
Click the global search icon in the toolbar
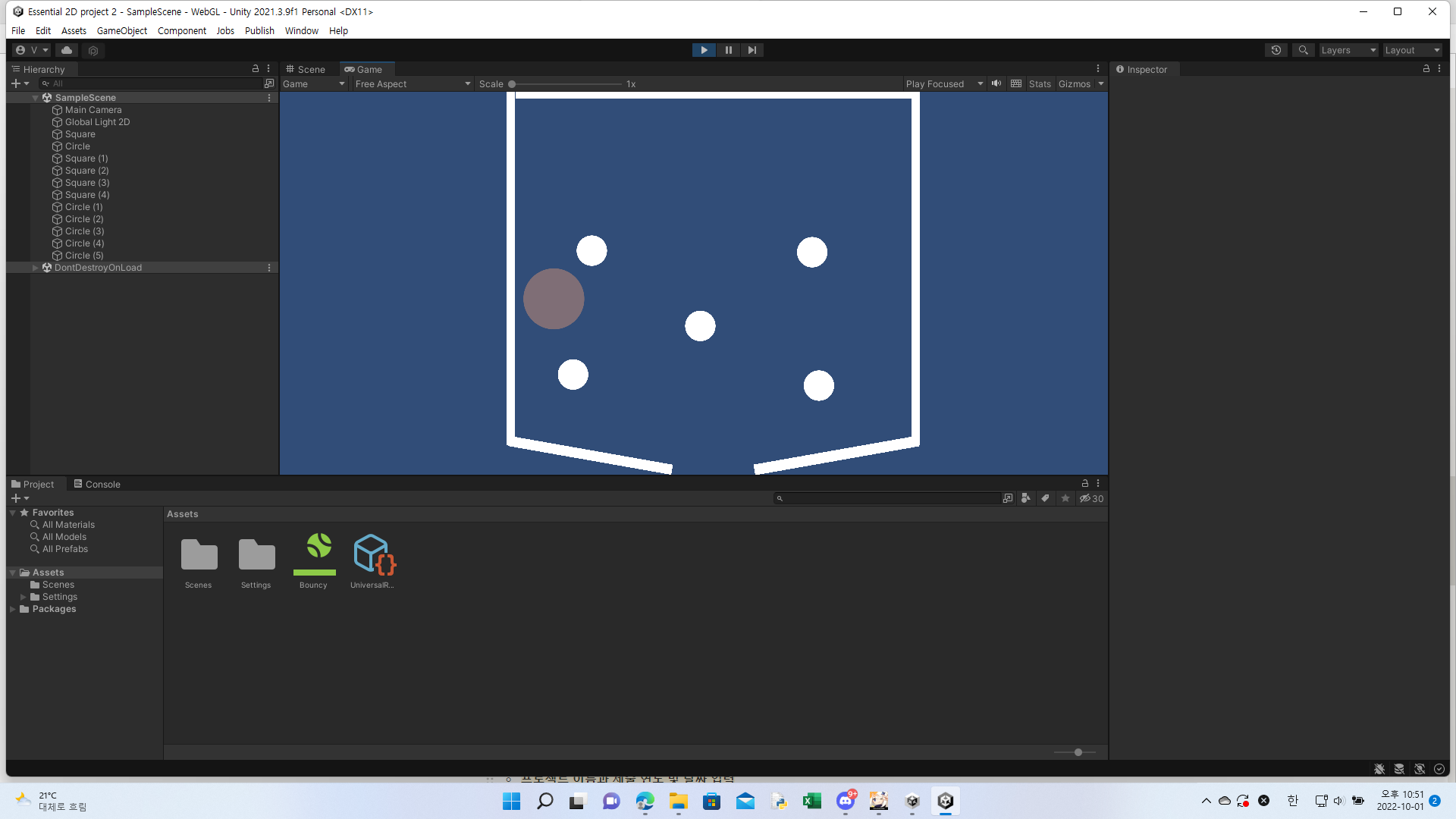pyautogui.click(x=1303, y=50)
